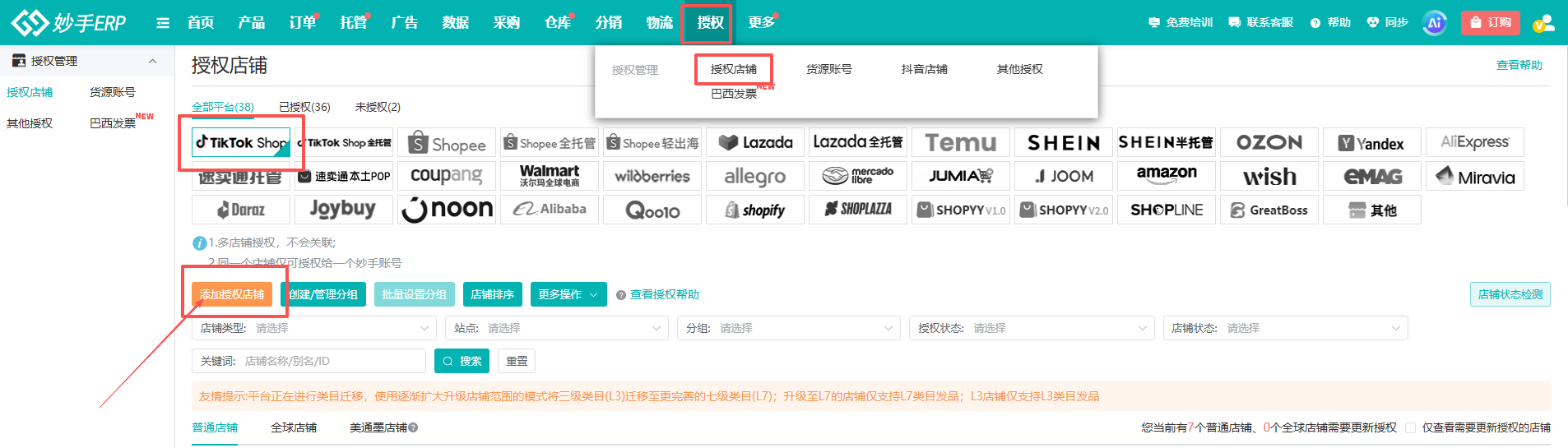Click the help icon next to 美通墨店铺
The height and width of the screenshot is (448, 1568).
(413, 427)
